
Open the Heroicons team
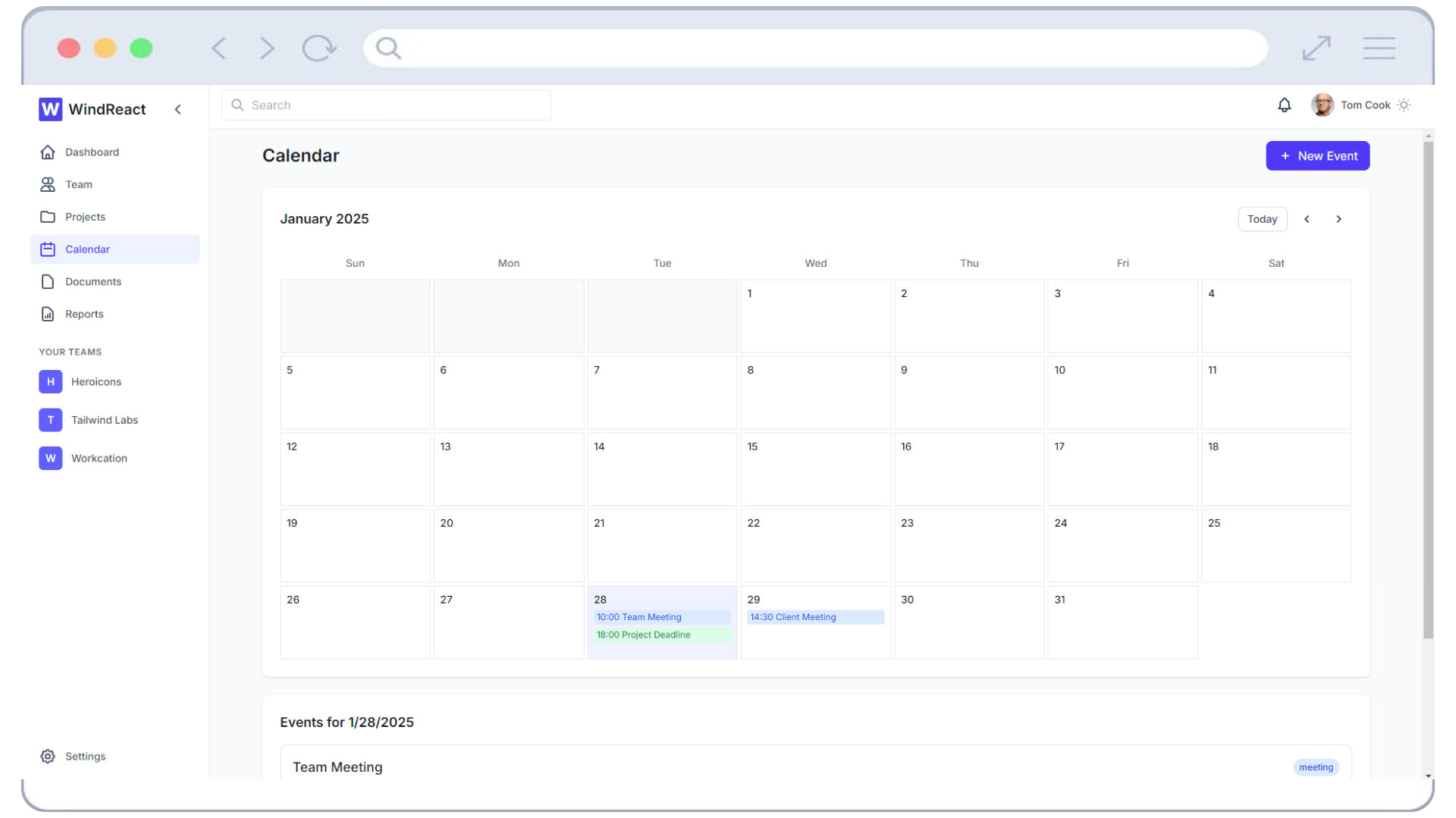[115, 382]
